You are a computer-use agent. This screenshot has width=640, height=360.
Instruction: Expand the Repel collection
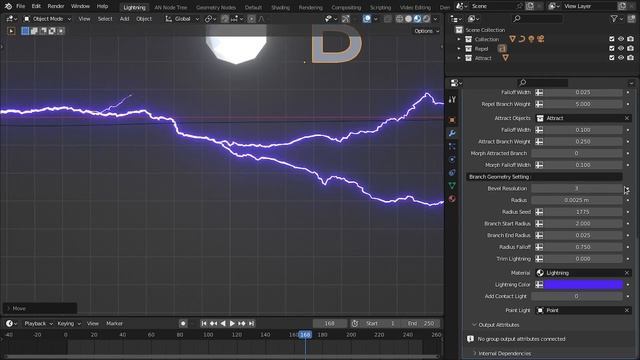coord(459,49)
